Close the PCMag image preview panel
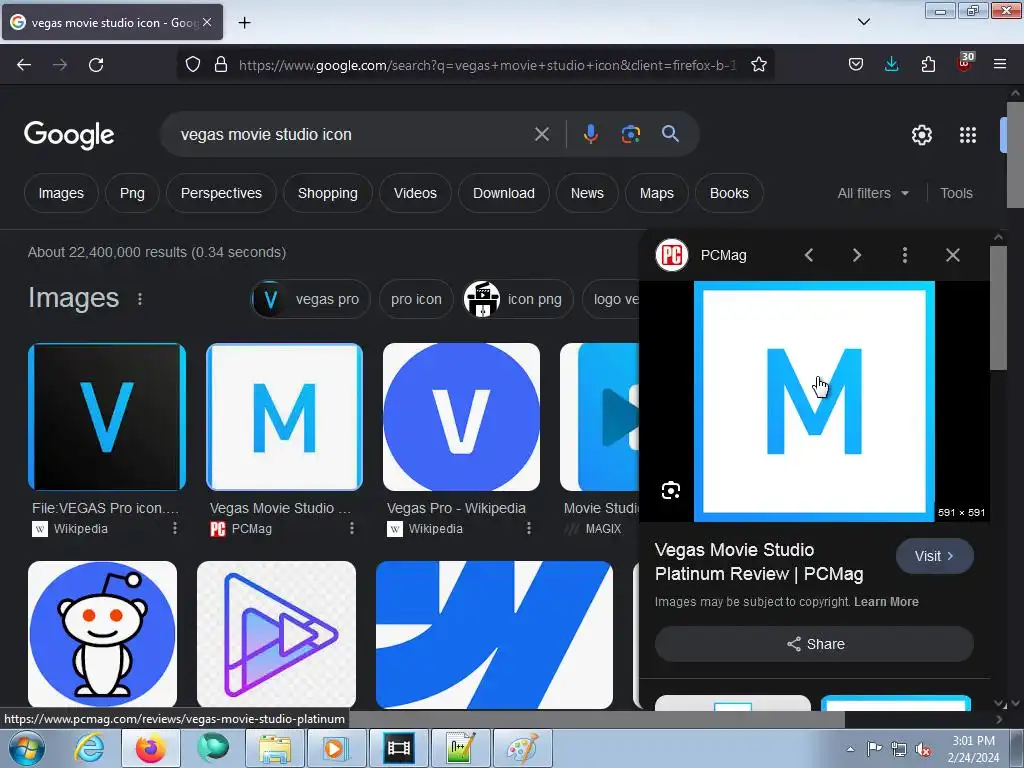This screenshot has height=768, width=1024. tap(953, 255)
